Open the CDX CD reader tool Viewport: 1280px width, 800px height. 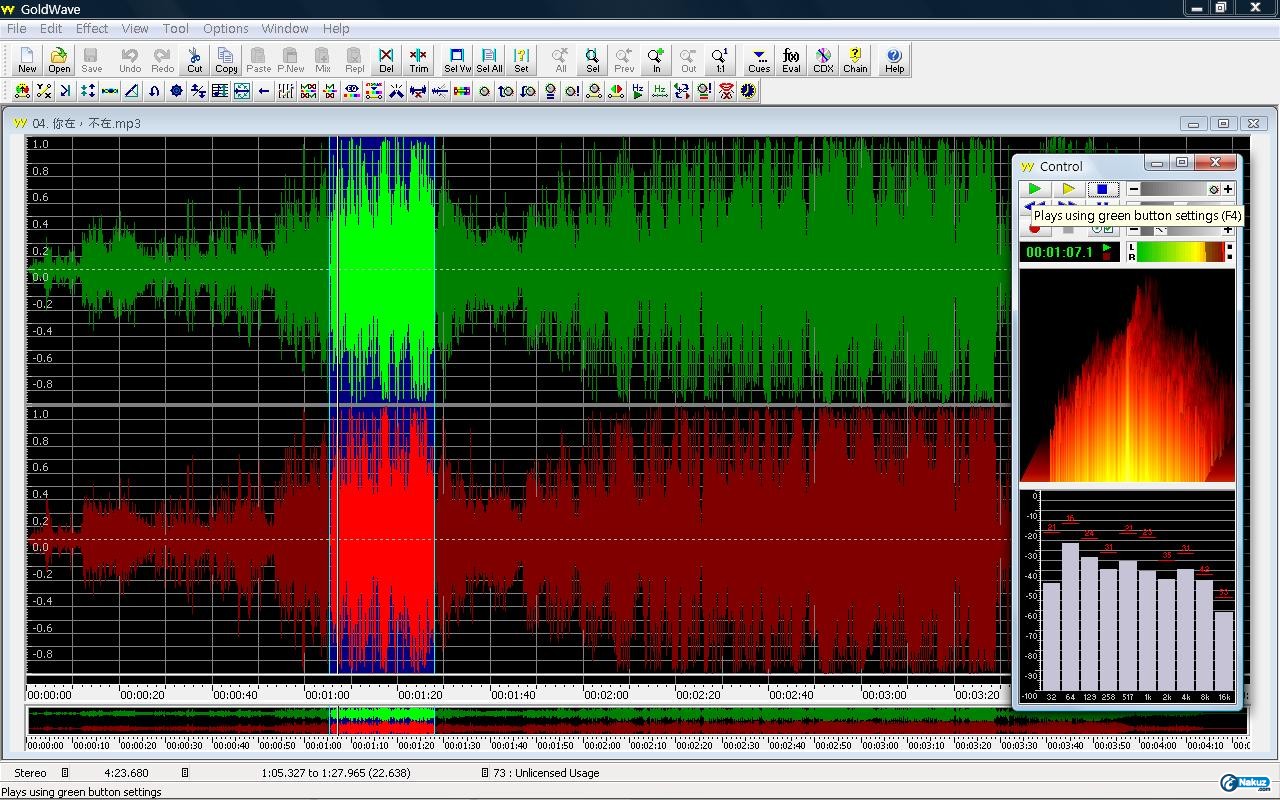click(x=823, y=60)
